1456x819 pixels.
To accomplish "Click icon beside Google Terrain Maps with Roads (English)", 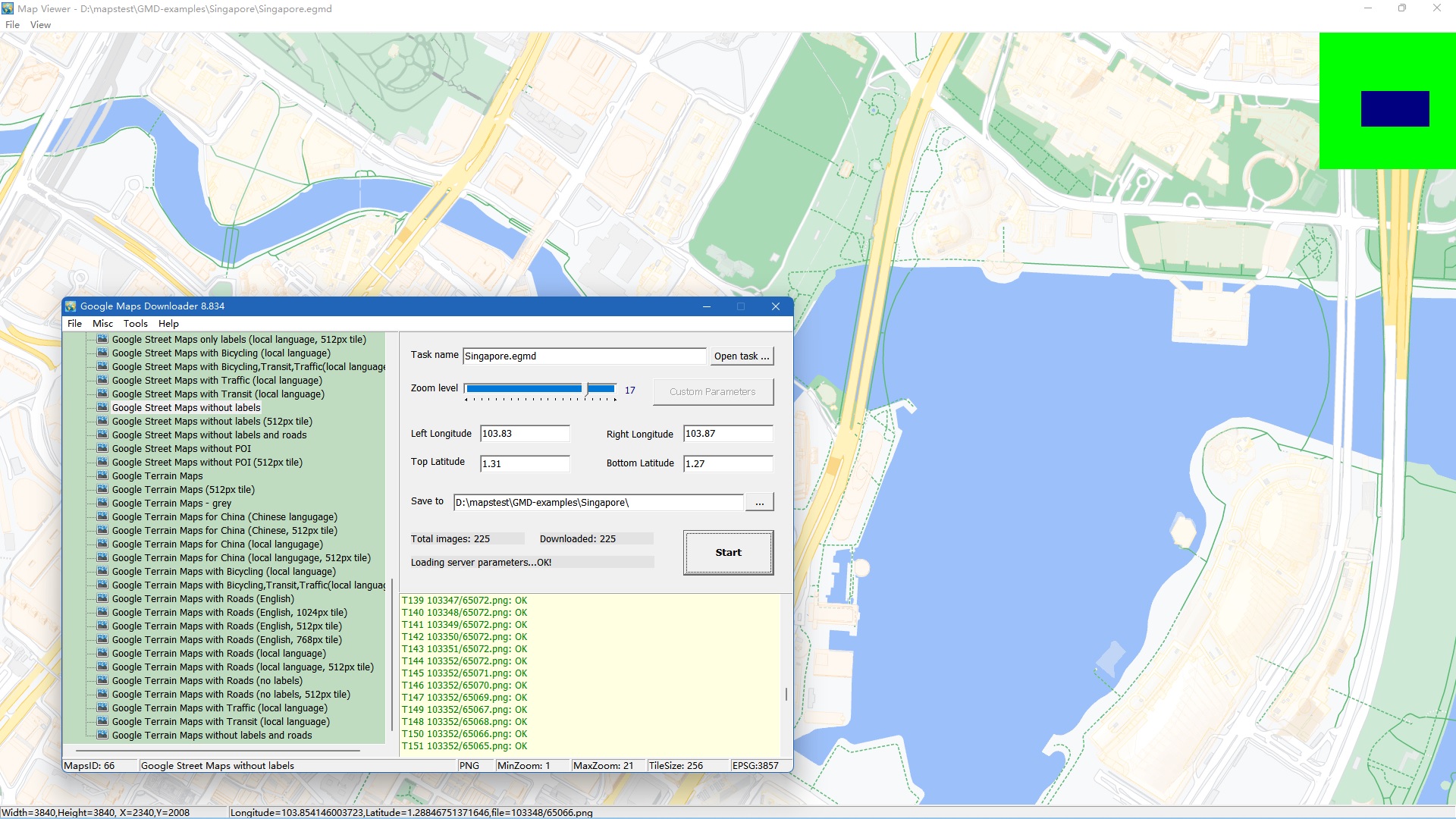I will (x=102, y=598).
